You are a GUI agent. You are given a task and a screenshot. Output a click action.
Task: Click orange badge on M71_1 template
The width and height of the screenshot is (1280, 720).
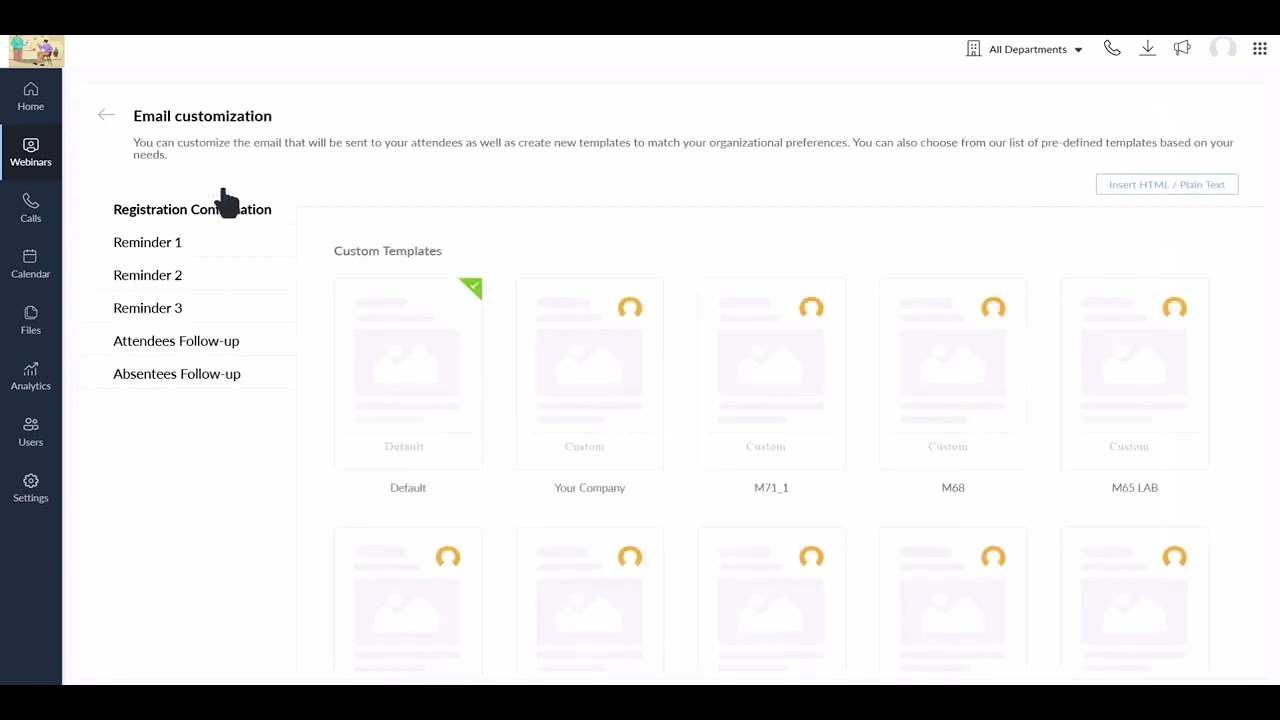tap(811, 308)
